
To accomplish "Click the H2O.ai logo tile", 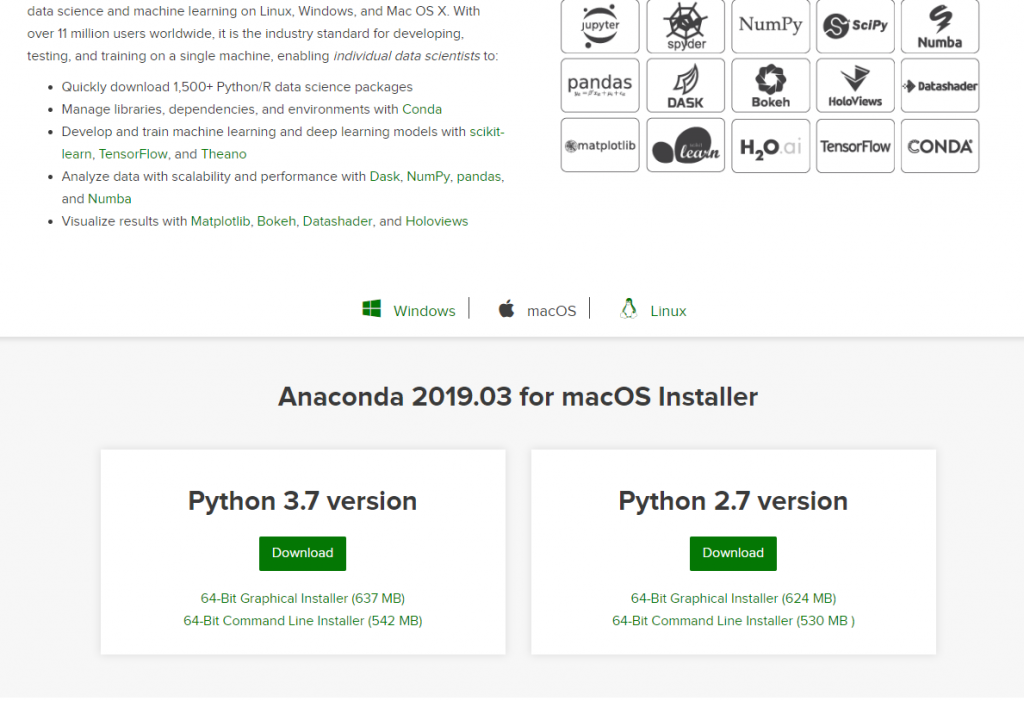I will point(771,146).
